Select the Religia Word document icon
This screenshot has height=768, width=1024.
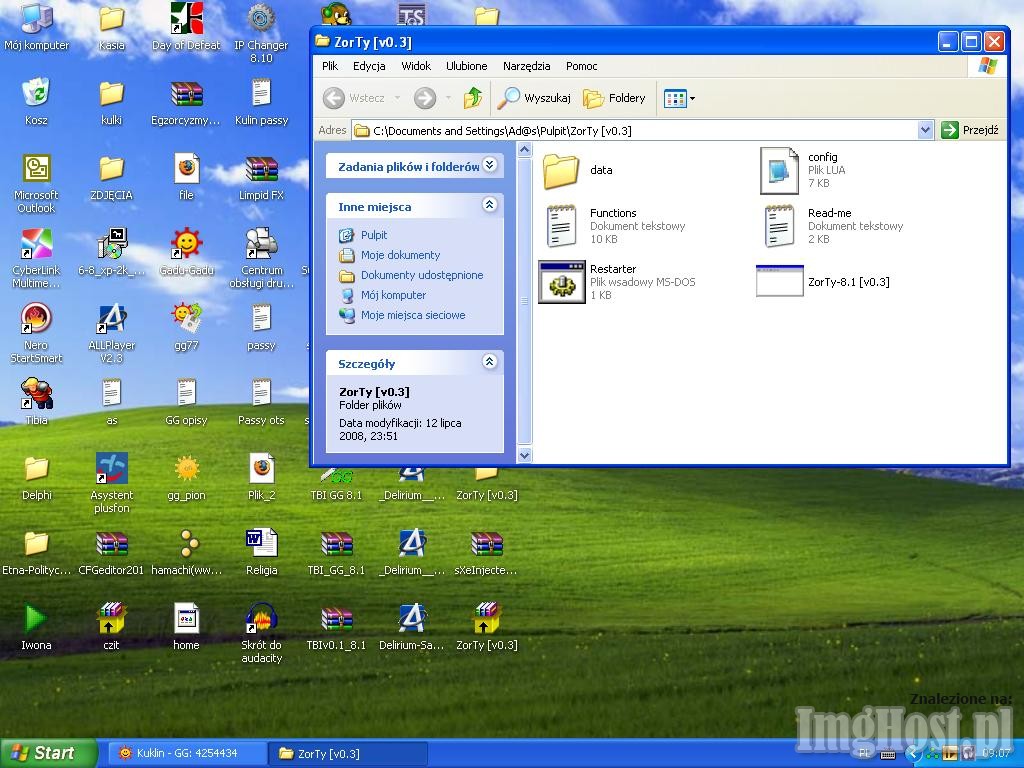point(261,552)
